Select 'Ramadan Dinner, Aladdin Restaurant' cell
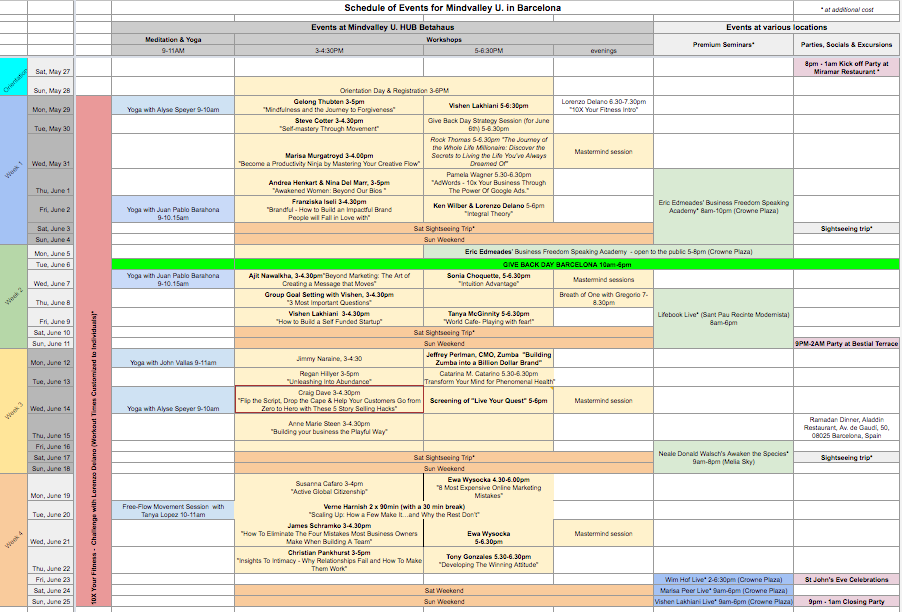 847,427
